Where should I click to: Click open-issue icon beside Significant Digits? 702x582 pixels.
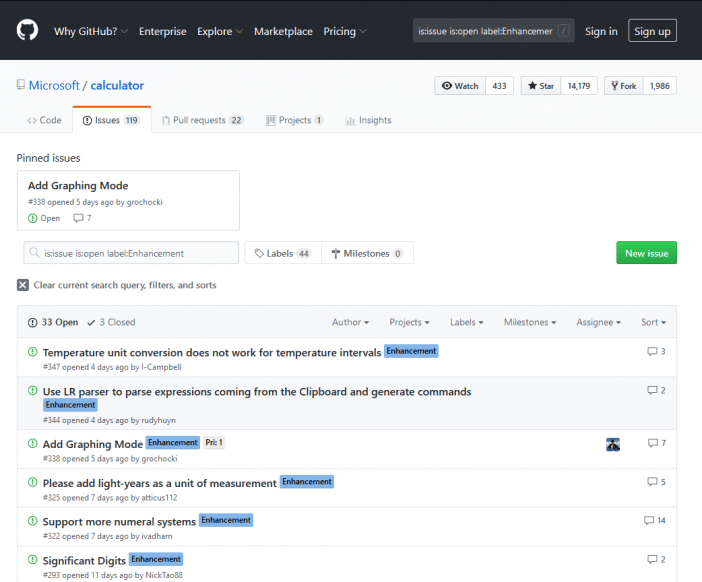pos(33,560)
